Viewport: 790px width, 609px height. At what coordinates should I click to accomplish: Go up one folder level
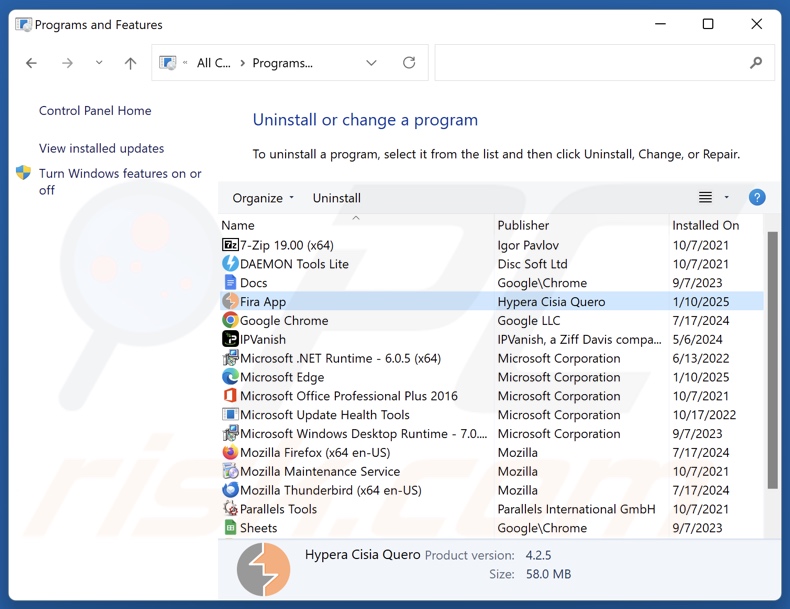pyautogui.click(x=130, y=63)
